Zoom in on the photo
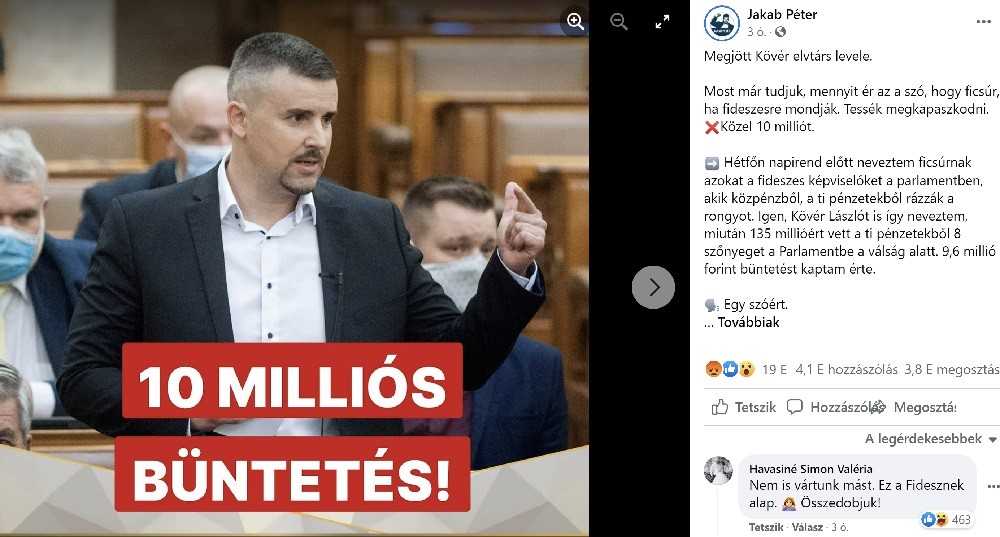 (575, 22)
